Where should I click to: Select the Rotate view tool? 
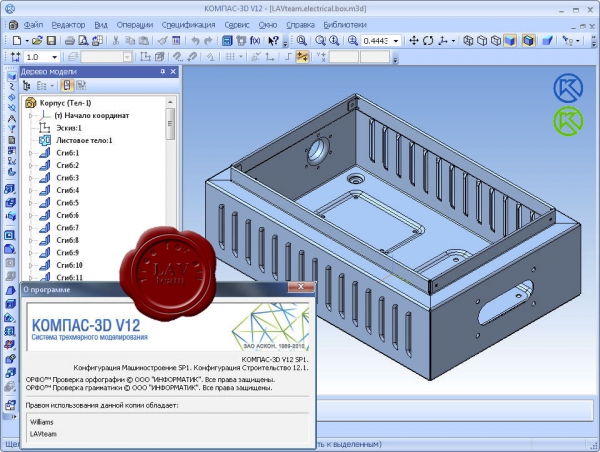pyautogui.click(x=428, y=41)
